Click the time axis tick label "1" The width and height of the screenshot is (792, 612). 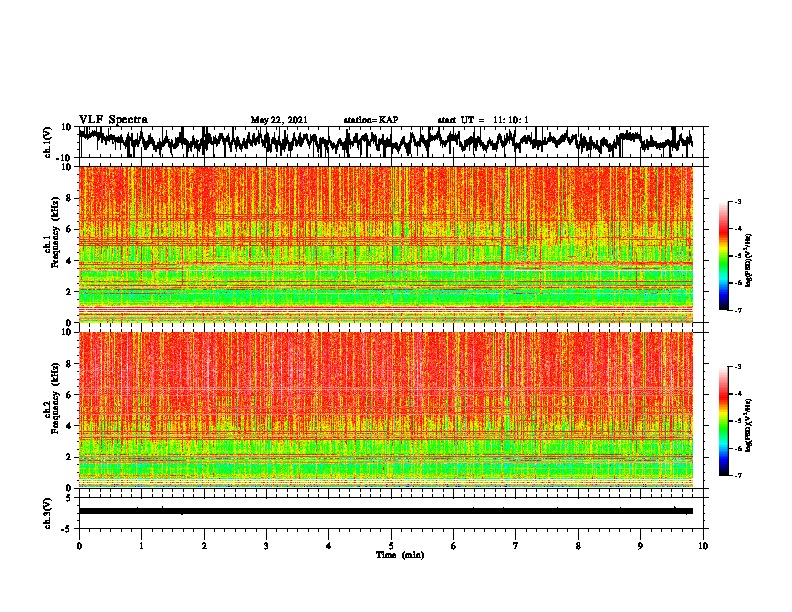click(x=141, y=546)
